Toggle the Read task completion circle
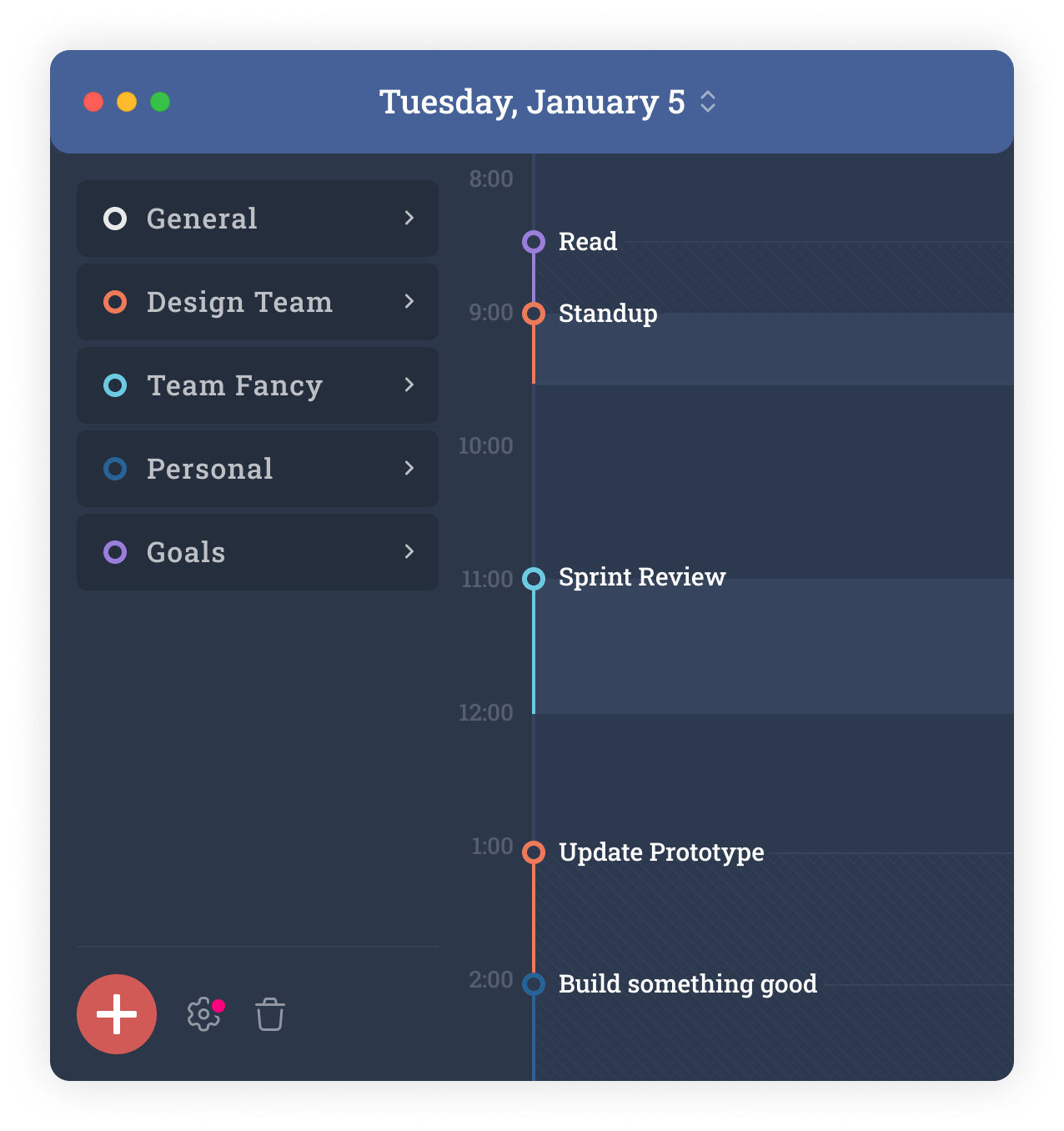Image resolution: width=1064 pixels, height=1131 pixels. pyautogui.click(x=534, y=242)
